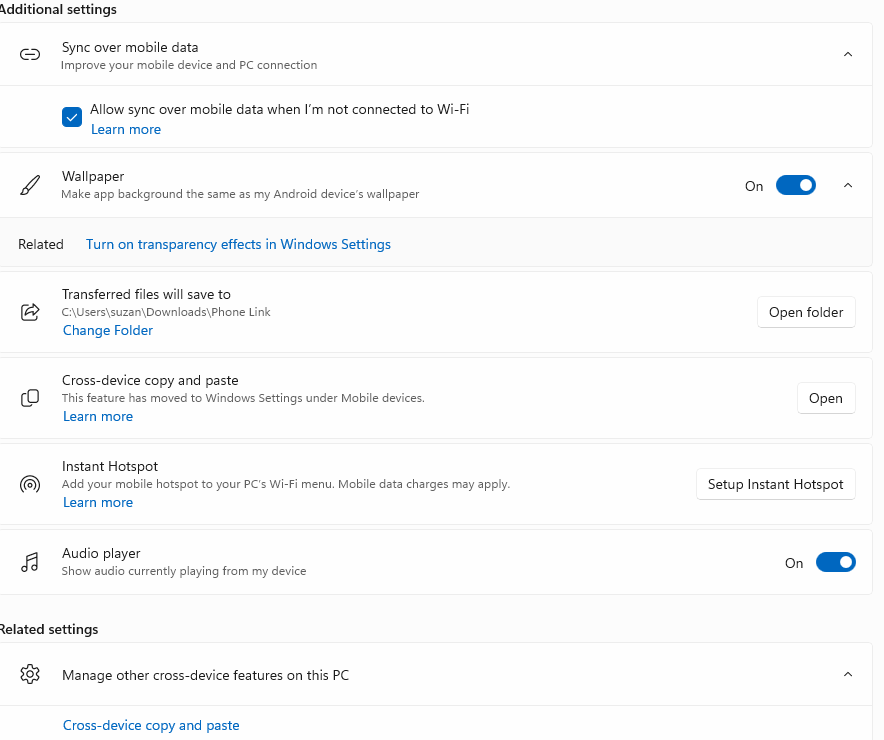
Task: Click the On label next to Audio player toggle
Action: coord(794,564)
